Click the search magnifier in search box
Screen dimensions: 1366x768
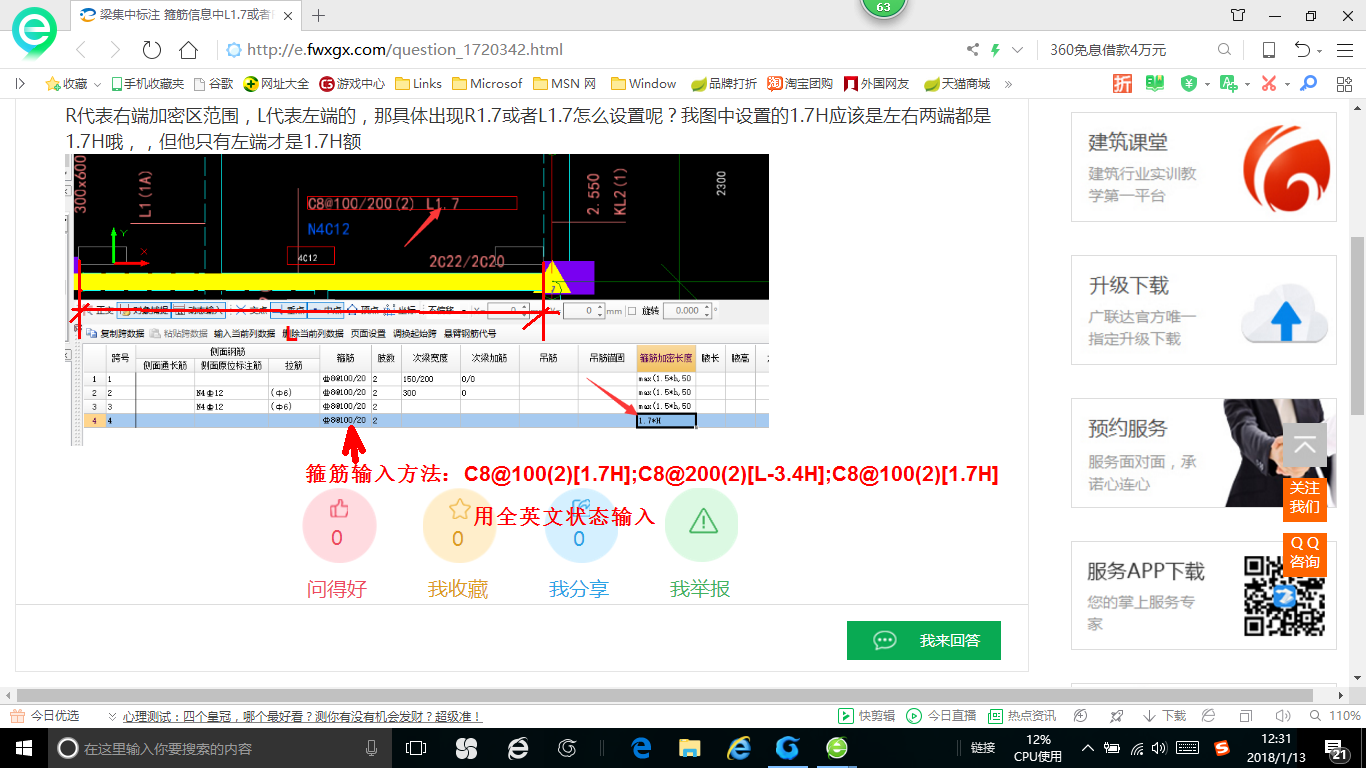point(1224,50)
